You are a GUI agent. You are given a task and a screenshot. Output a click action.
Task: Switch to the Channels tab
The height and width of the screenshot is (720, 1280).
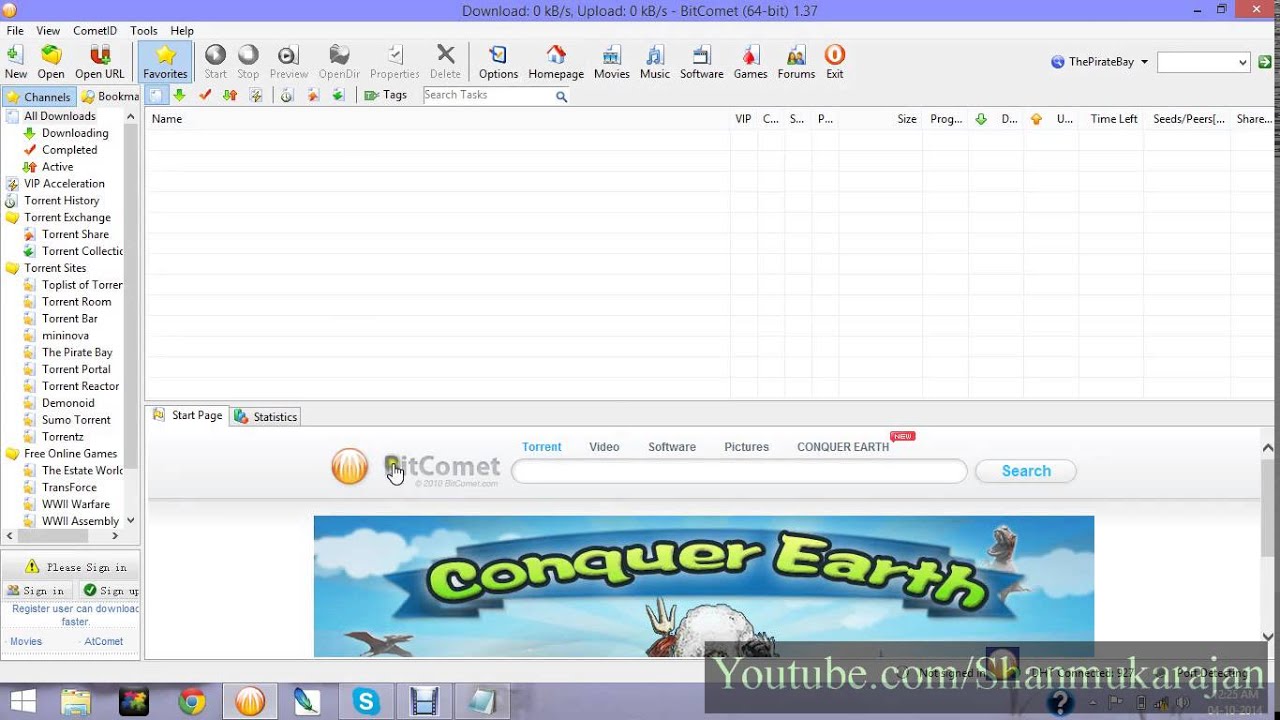pyautogui.click(x=38, y=97)
